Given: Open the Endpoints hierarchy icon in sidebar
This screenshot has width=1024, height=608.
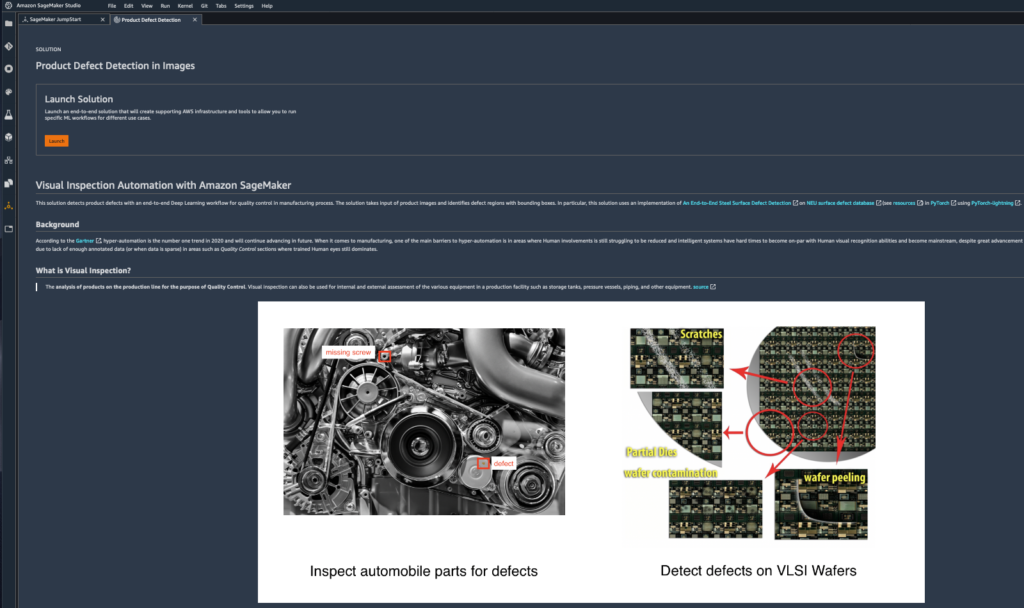Looking at the screenshot, I should pos(8,160).
